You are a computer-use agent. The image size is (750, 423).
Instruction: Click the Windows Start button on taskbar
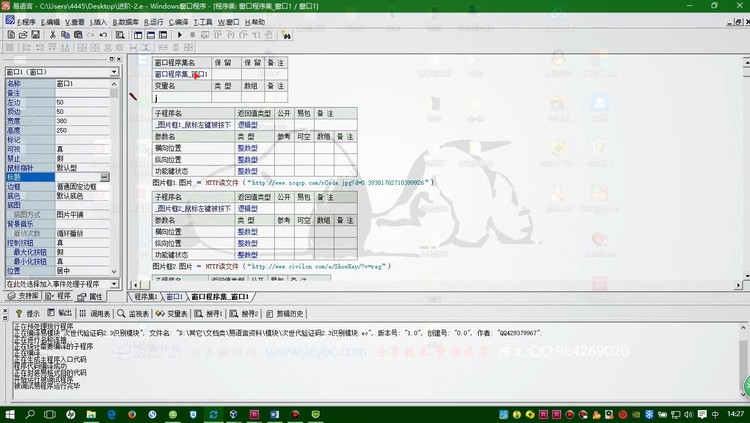(9, 413)
